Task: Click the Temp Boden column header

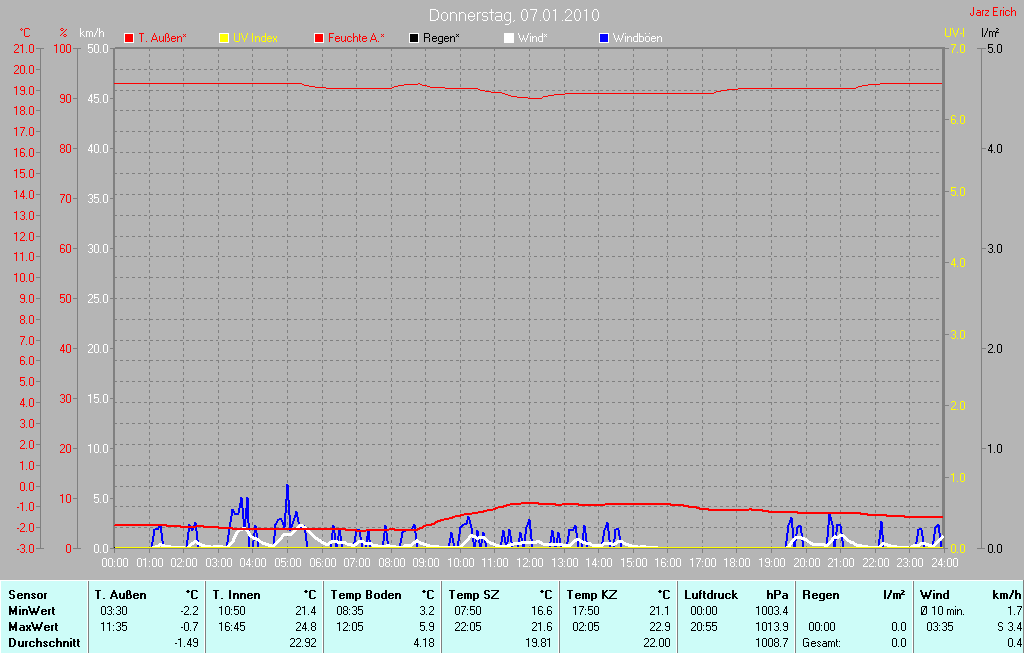Action: [366, 595]
